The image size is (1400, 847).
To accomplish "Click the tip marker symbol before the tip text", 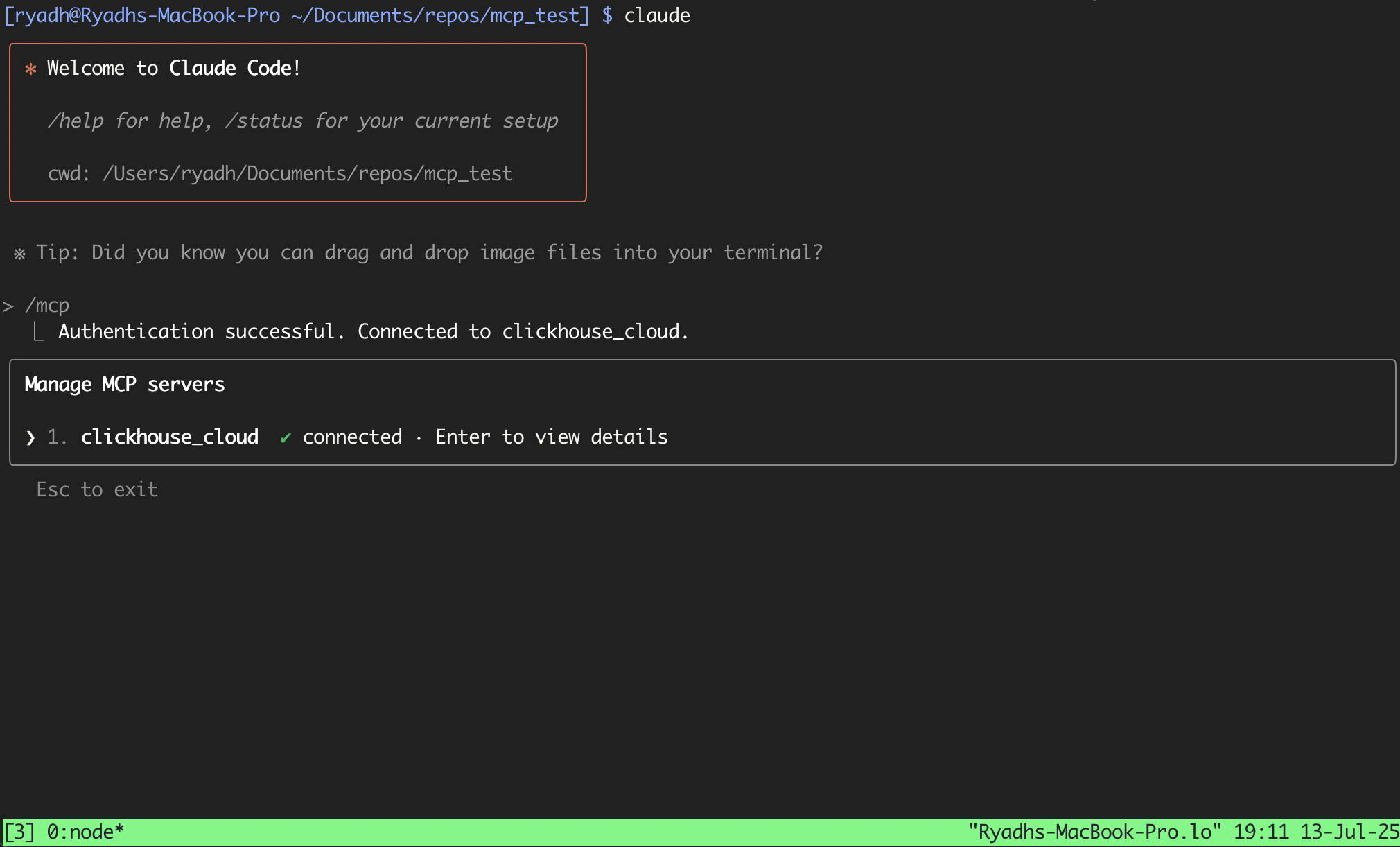I will tap(19, 252).
